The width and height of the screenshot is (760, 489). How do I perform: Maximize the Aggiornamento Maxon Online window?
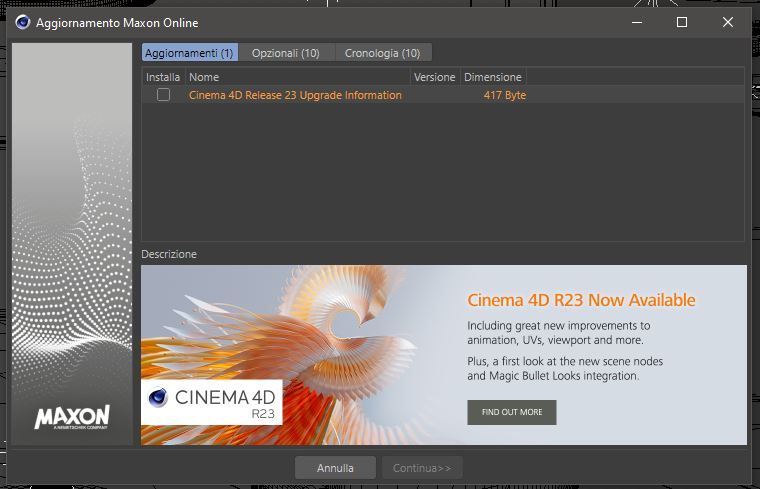682,22
